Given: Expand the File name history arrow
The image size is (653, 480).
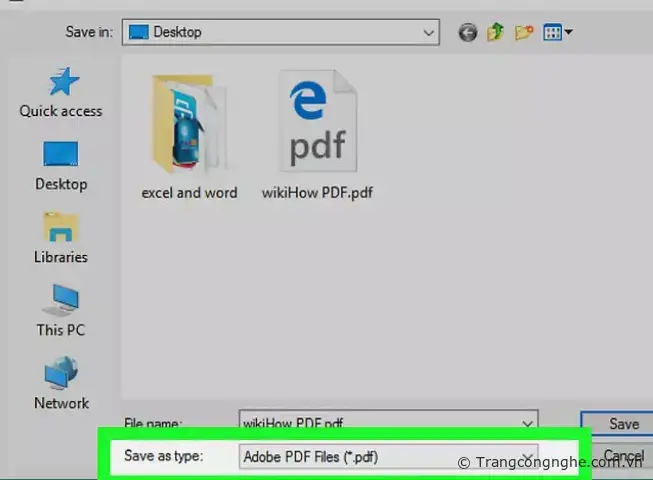Looking at the screenshot, I should click(528, 423).
